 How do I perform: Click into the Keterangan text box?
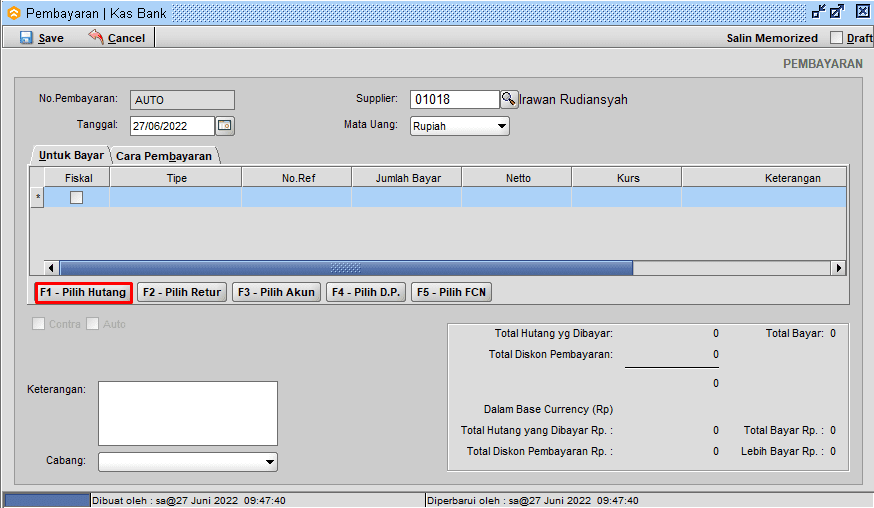tap(188, 412)
